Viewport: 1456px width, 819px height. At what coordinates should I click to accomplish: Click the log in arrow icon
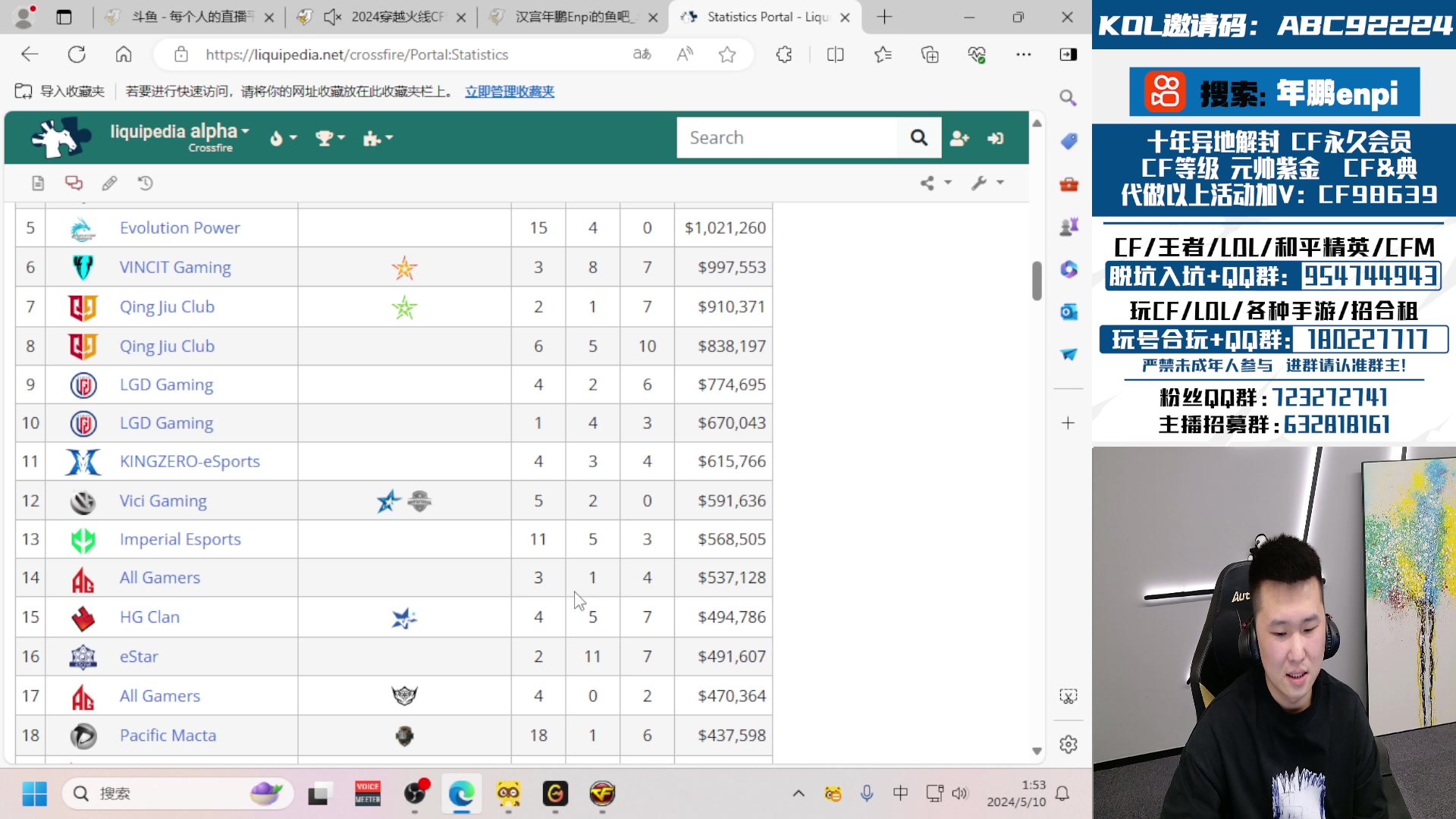click(x=996, y=138)
